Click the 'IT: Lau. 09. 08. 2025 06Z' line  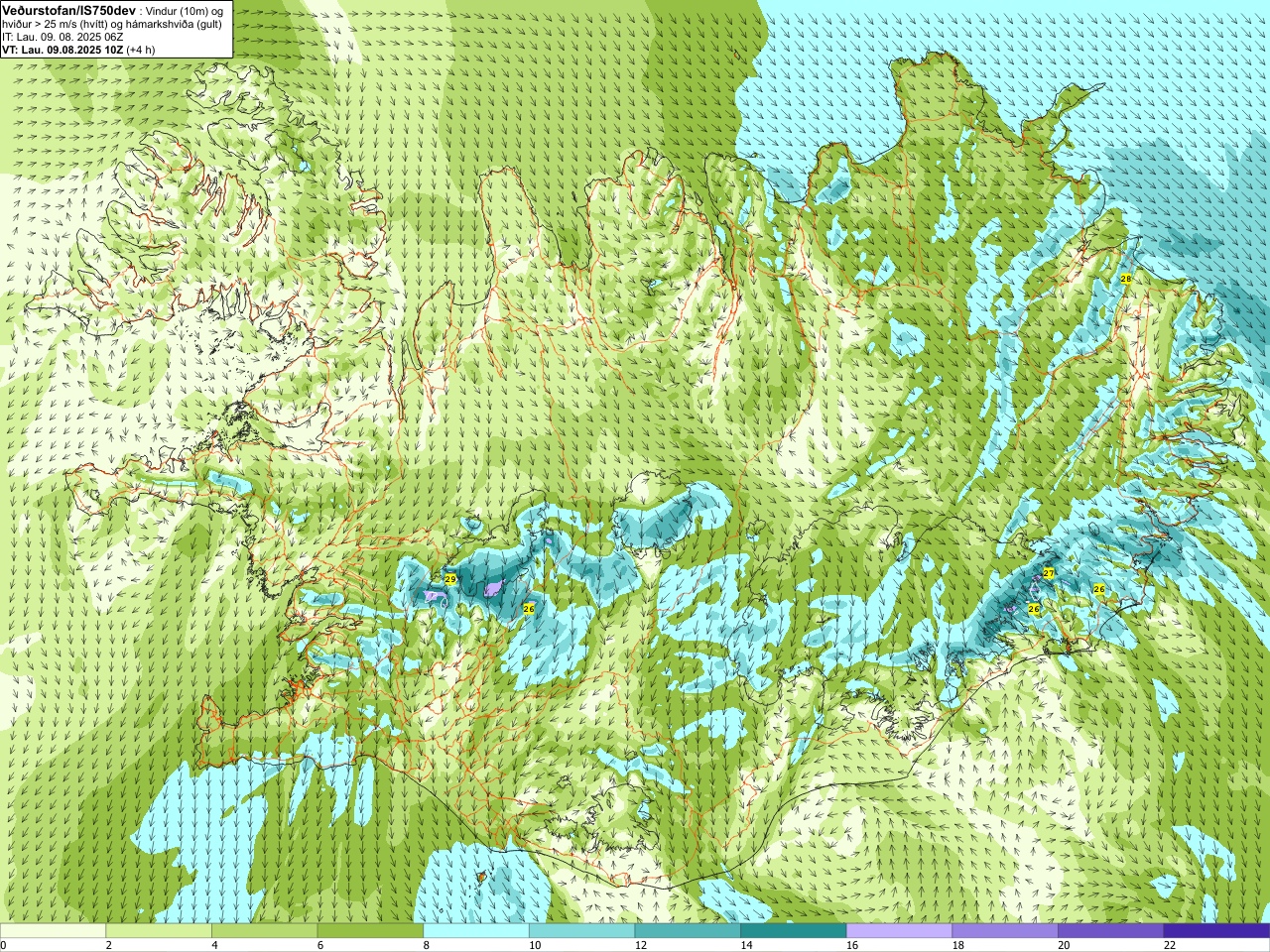coord(63,37)
